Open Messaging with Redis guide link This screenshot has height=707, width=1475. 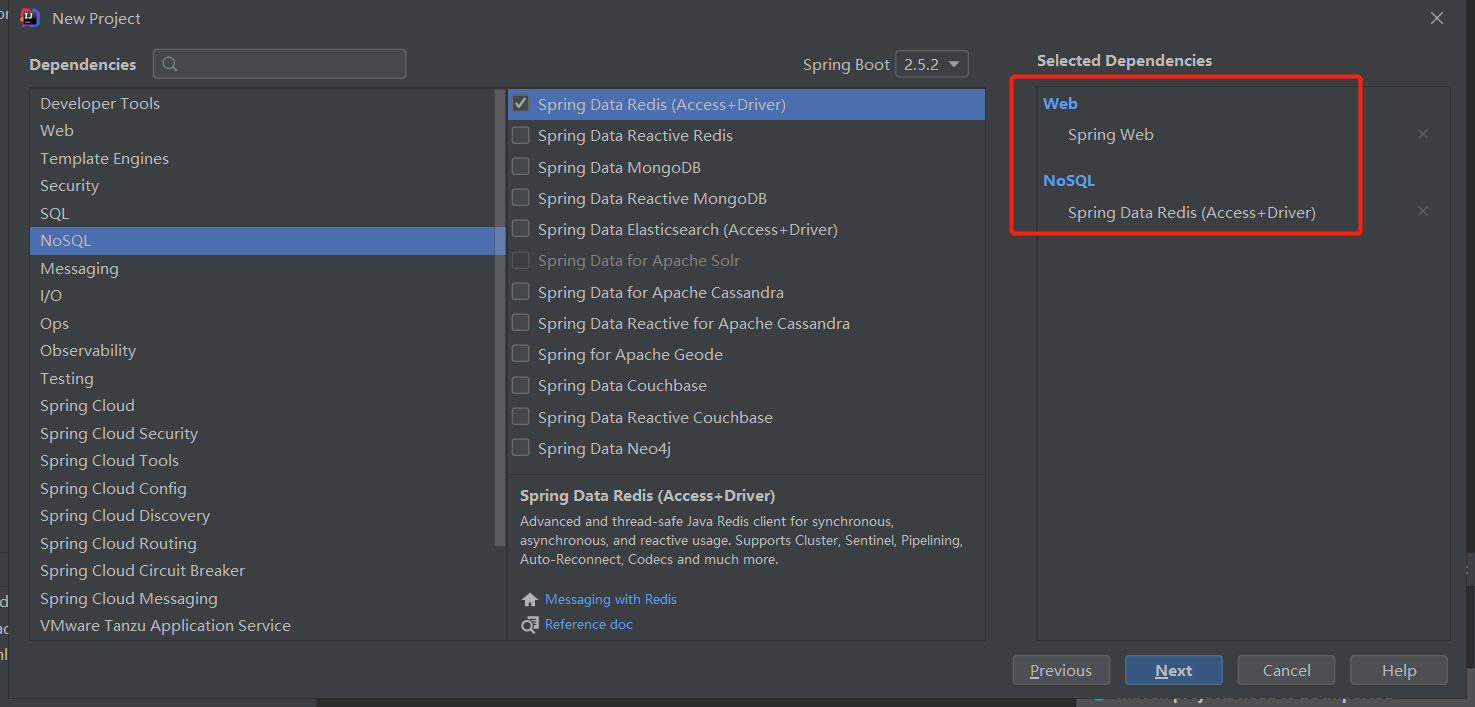[611, 599]
